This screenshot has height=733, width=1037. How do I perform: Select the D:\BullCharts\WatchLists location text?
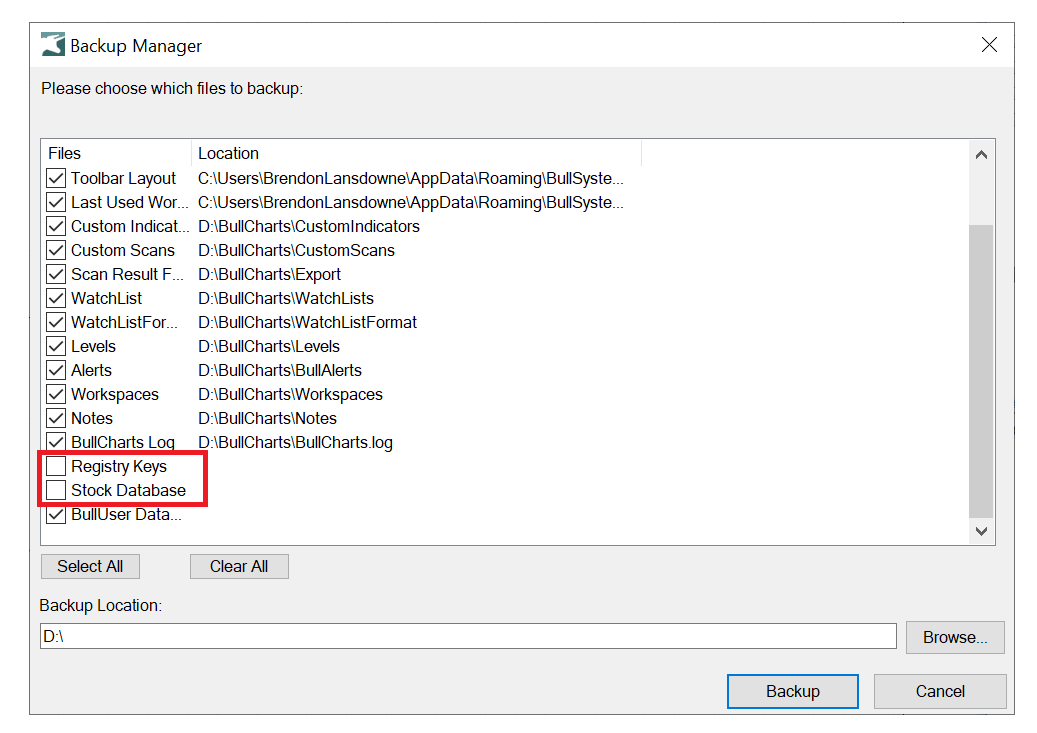[x=286, y=298]
